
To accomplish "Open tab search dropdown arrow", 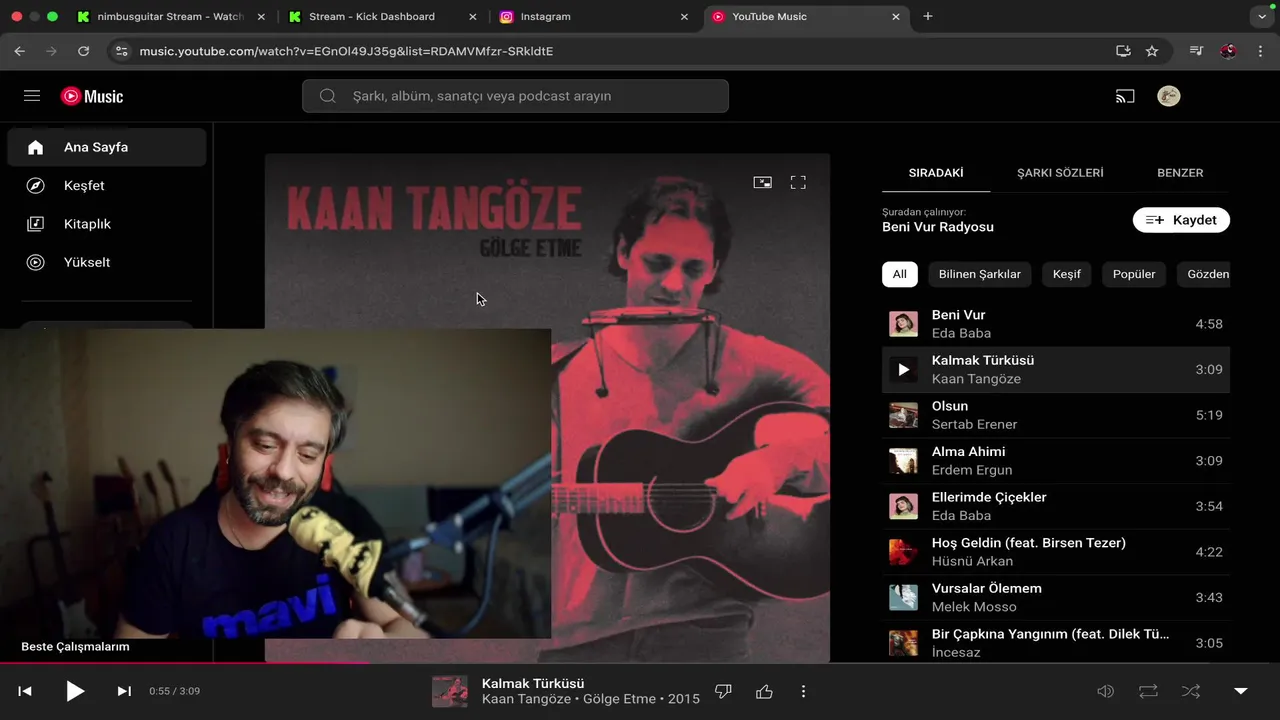I will (1260, 17).
